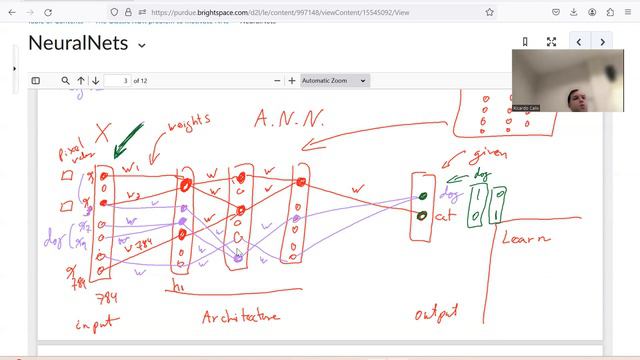The height and width of the screenshot is (360, 640).
Task: Bookmark this page with the star icon
Action: [489, 12]
